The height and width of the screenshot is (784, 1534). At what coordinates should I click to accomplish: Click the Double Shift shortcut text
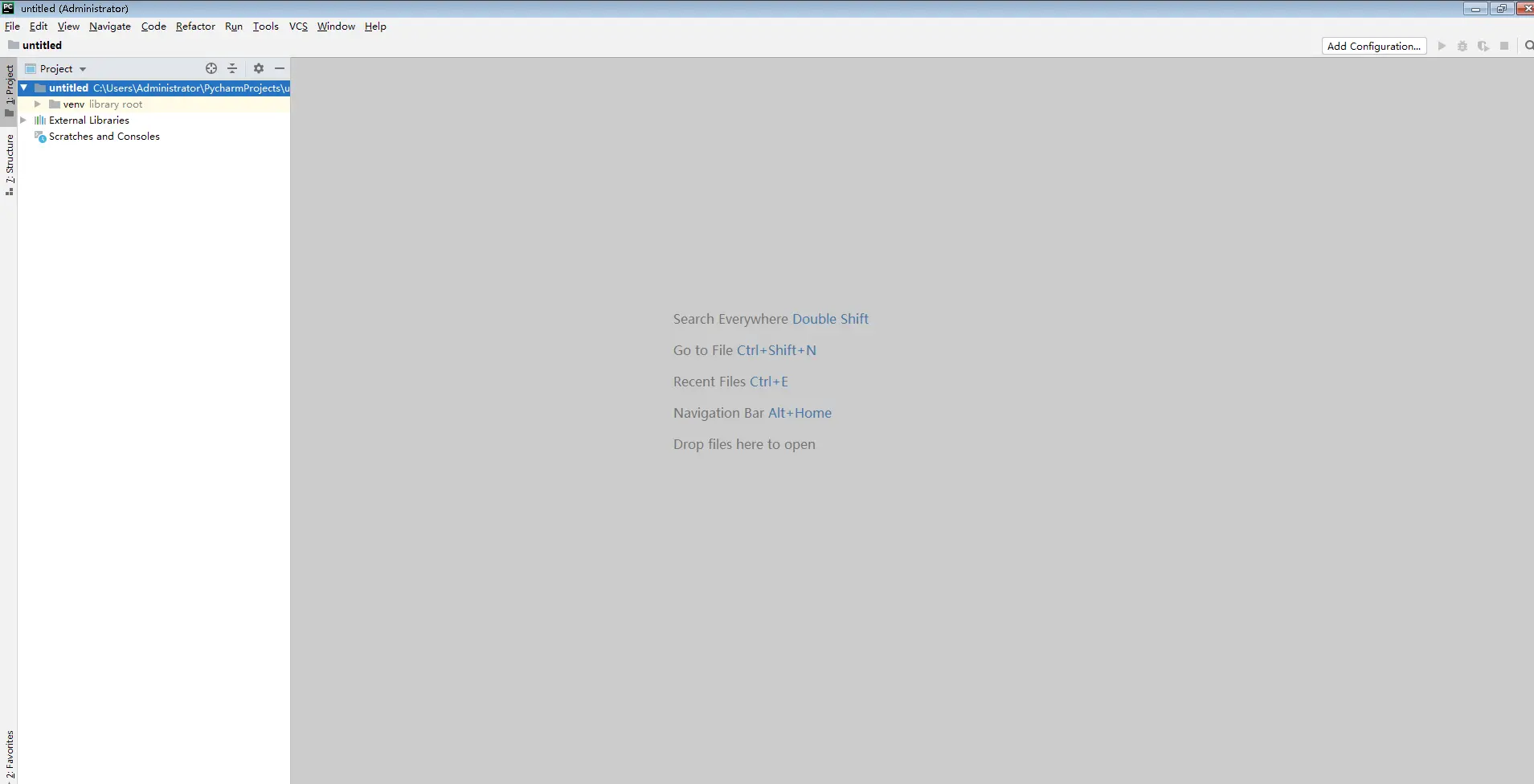[x=830, y=319]
